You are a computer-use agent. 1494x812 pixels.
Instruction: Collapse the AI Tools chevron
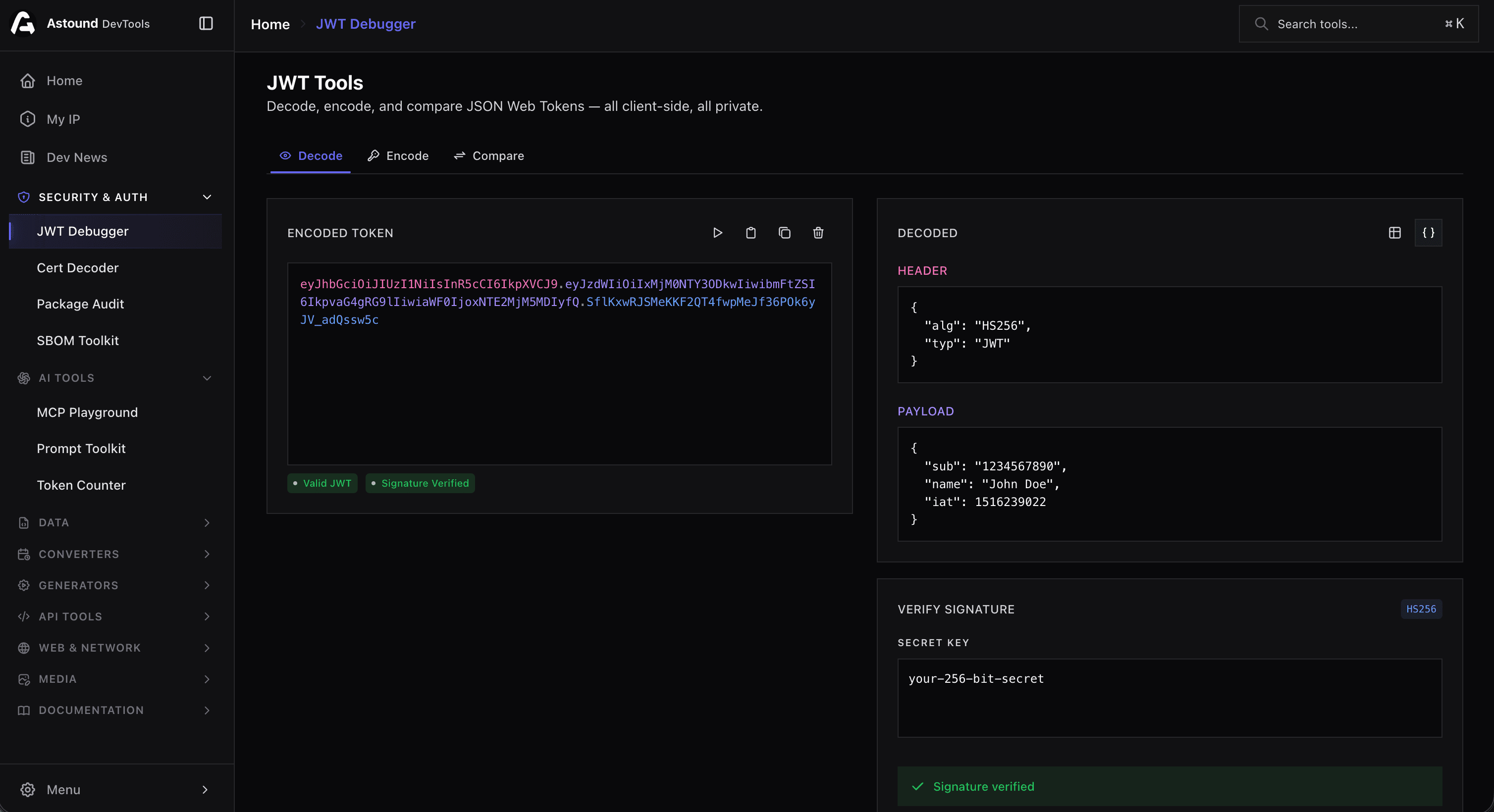pos(207,378)
